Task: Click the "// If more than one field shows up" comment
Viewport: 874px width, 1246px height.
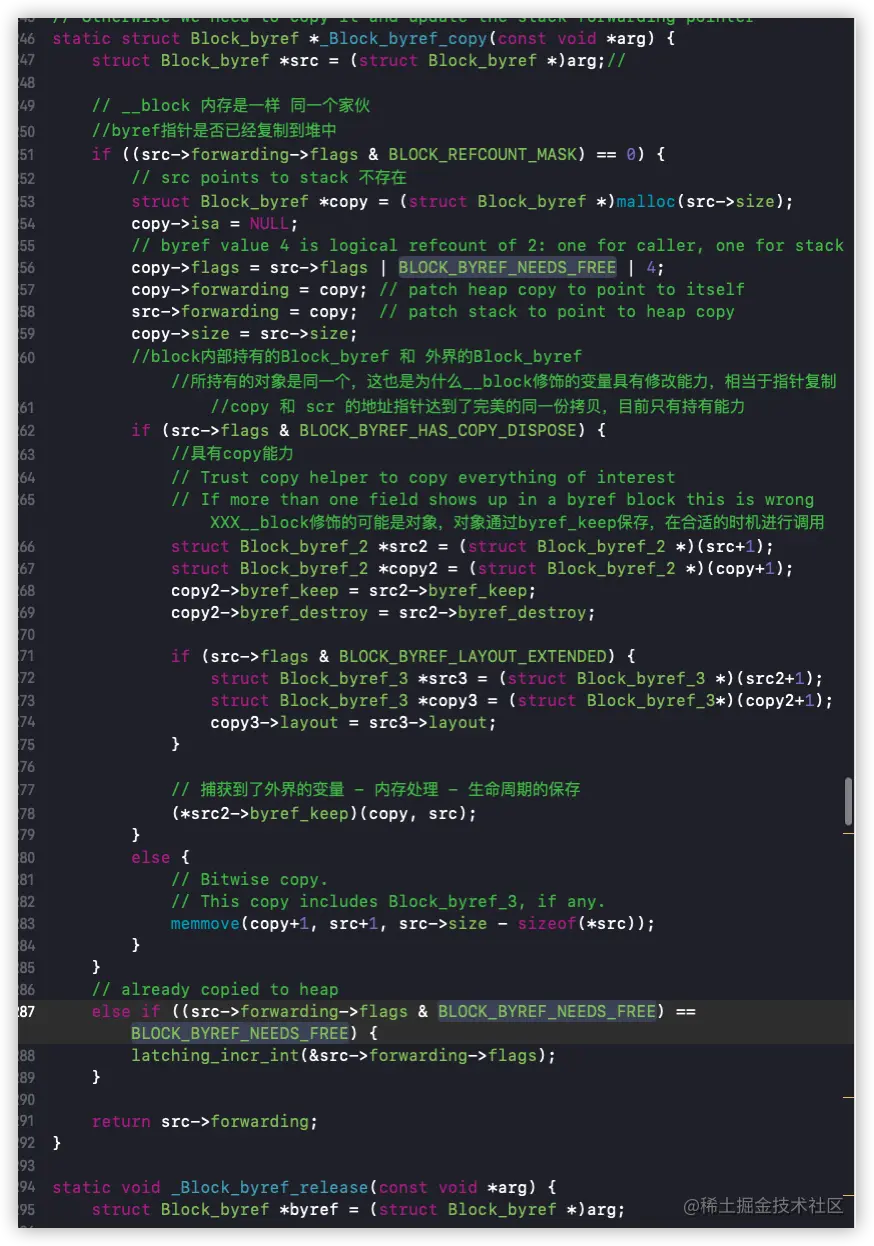Action: click(493, 499)
